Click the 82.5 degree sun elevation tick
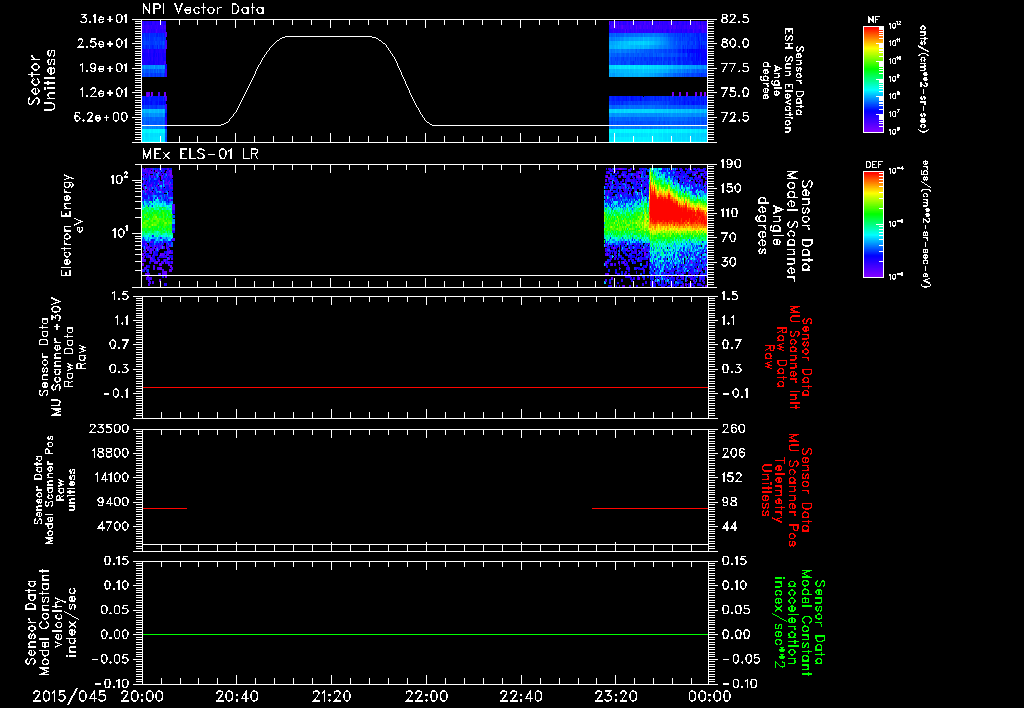Image resolution: width=1024 pixels, height=708 pixels. [735, 19]
